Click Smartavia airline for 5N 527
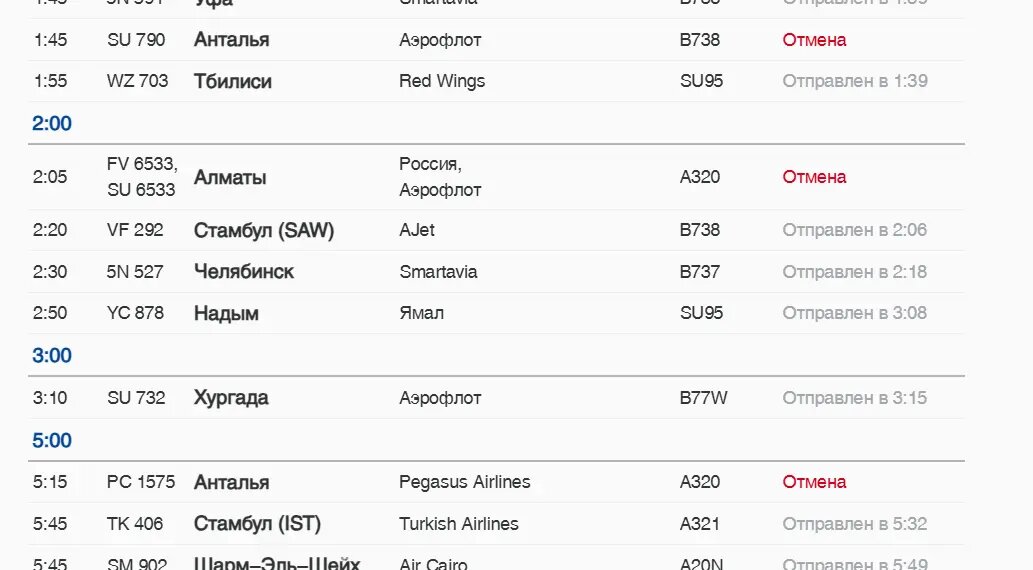This screenshot has height=570, width=1033. [x=438, y=272]
